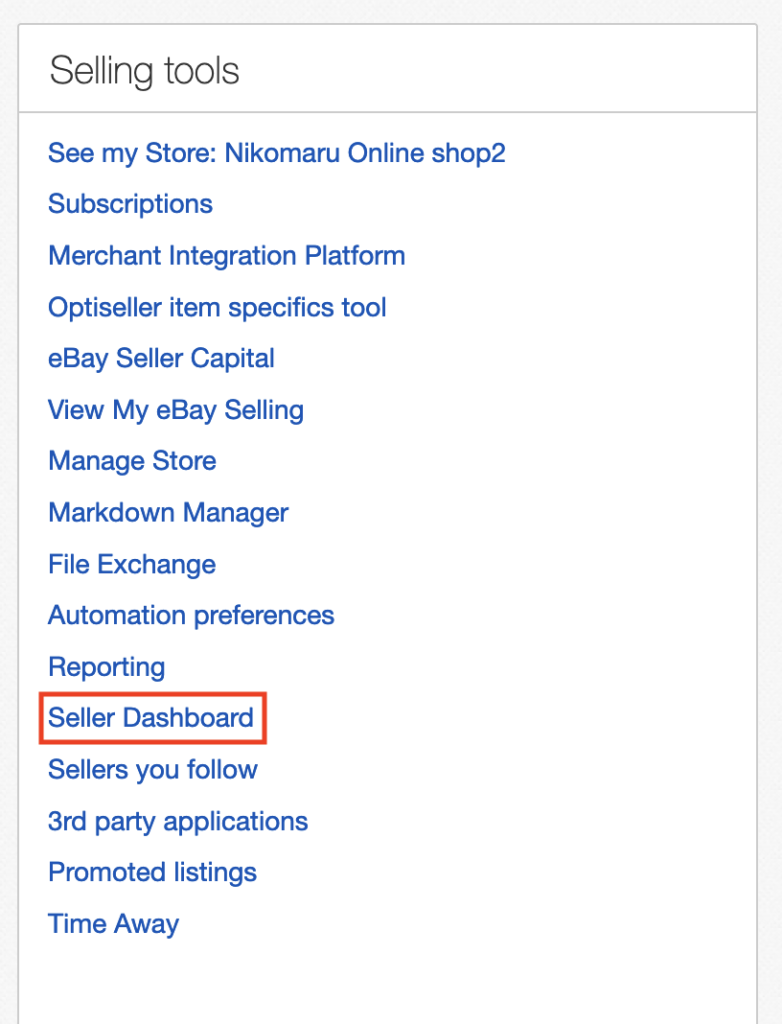Click the word Dashboard in Seller Dashboard

tap(187, 718)
